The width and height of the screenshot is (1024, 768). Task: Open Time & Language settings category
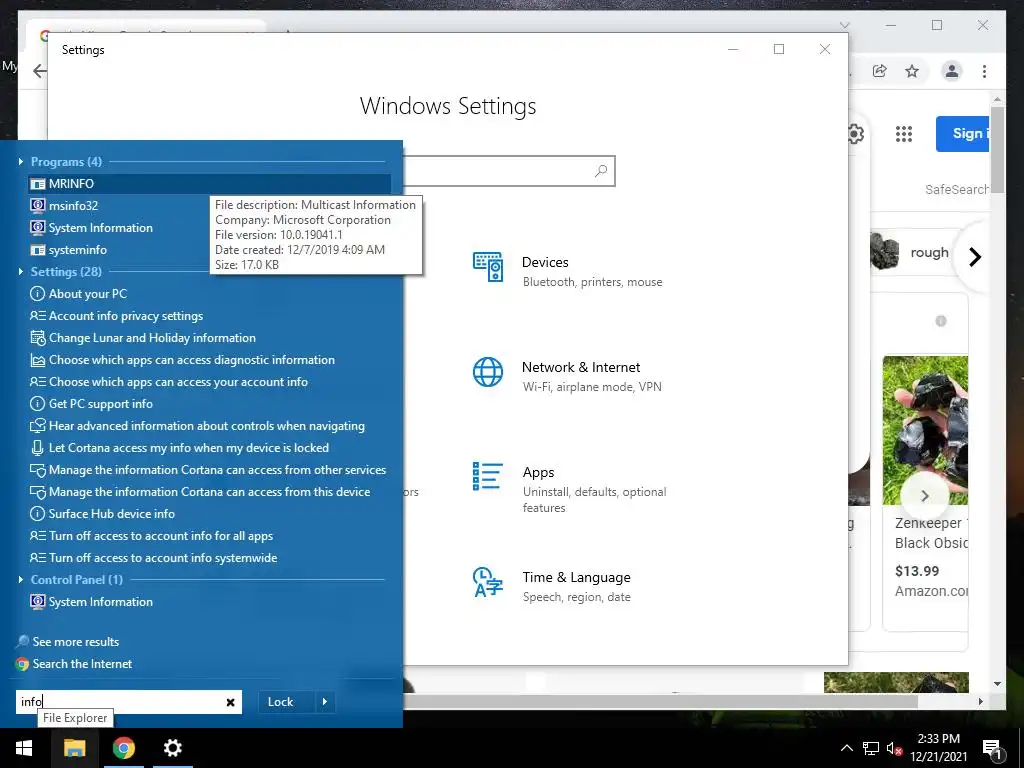point(552,586)
